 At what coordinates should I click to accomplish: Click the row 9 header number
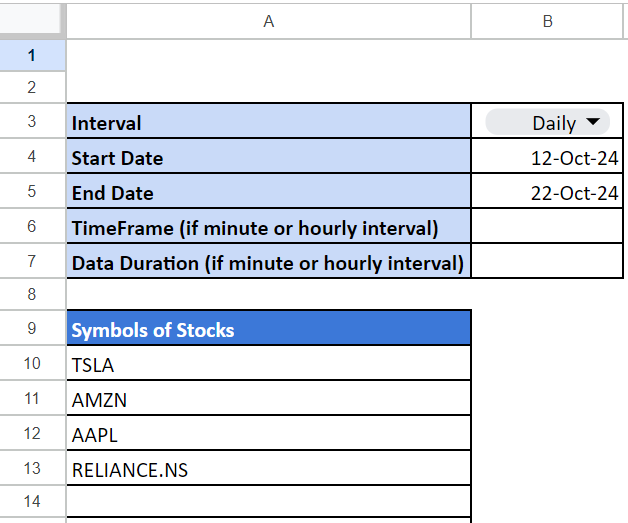coord(32,329)
